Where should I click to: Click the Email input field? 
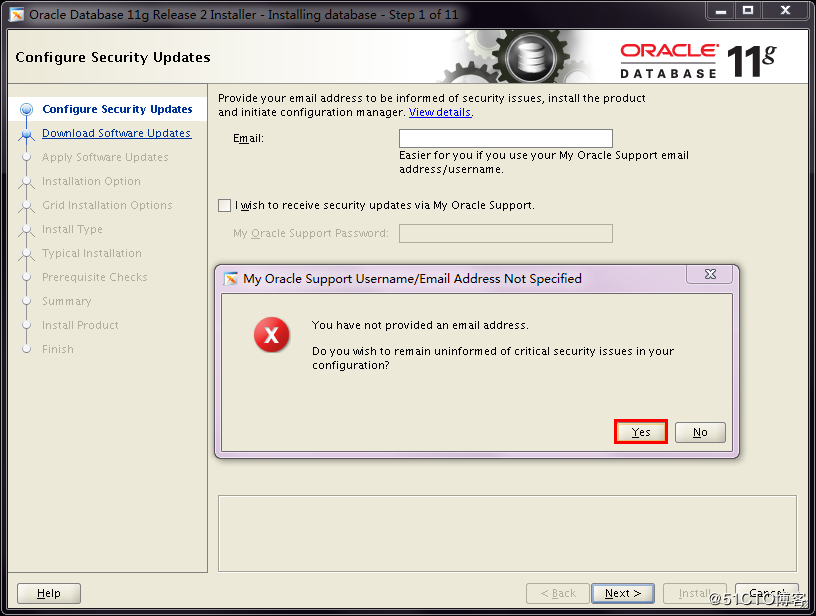(505, 138)
